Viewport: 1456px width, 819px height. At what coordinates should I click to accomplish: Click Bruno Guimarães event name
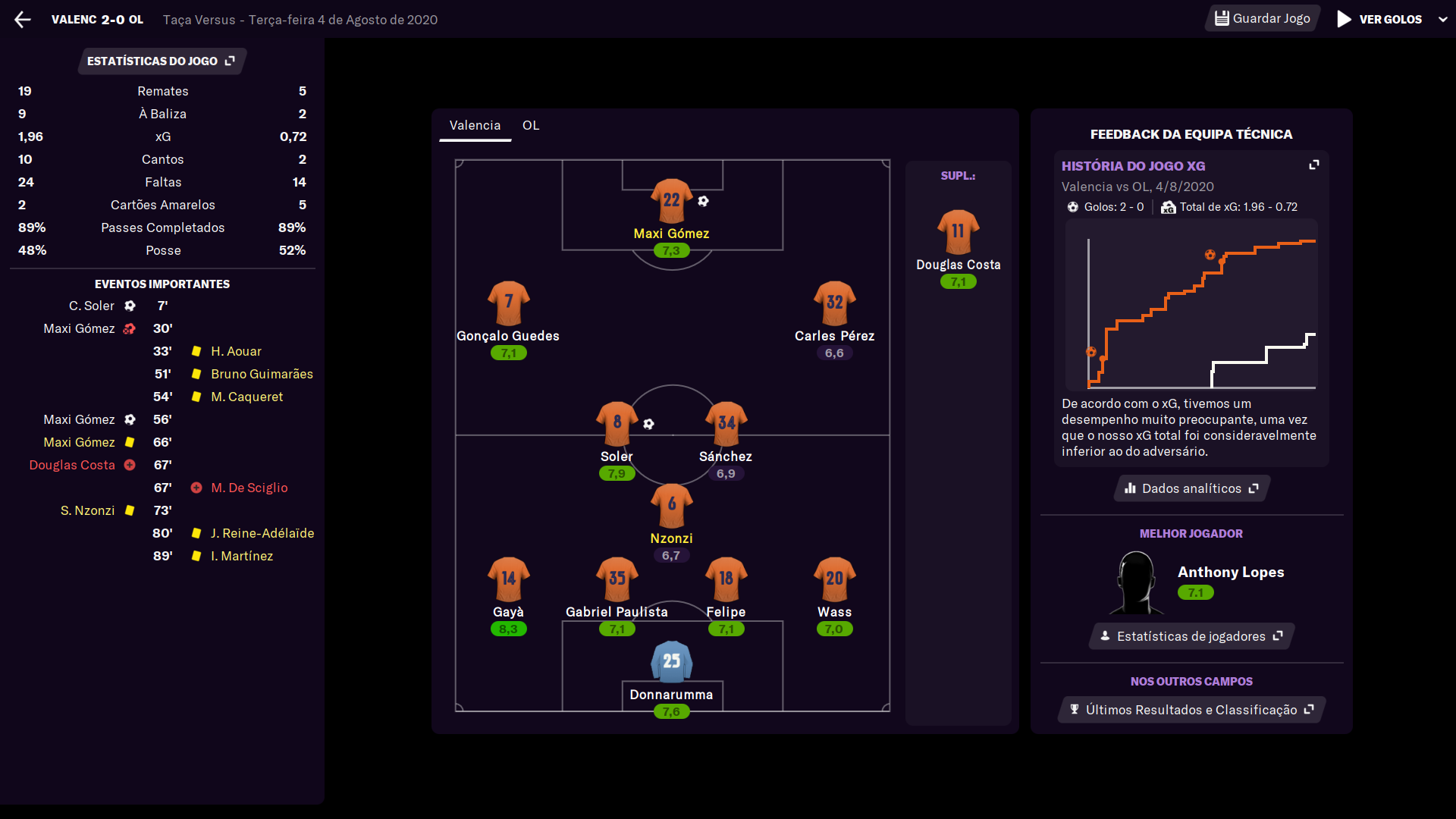[262, 375]
